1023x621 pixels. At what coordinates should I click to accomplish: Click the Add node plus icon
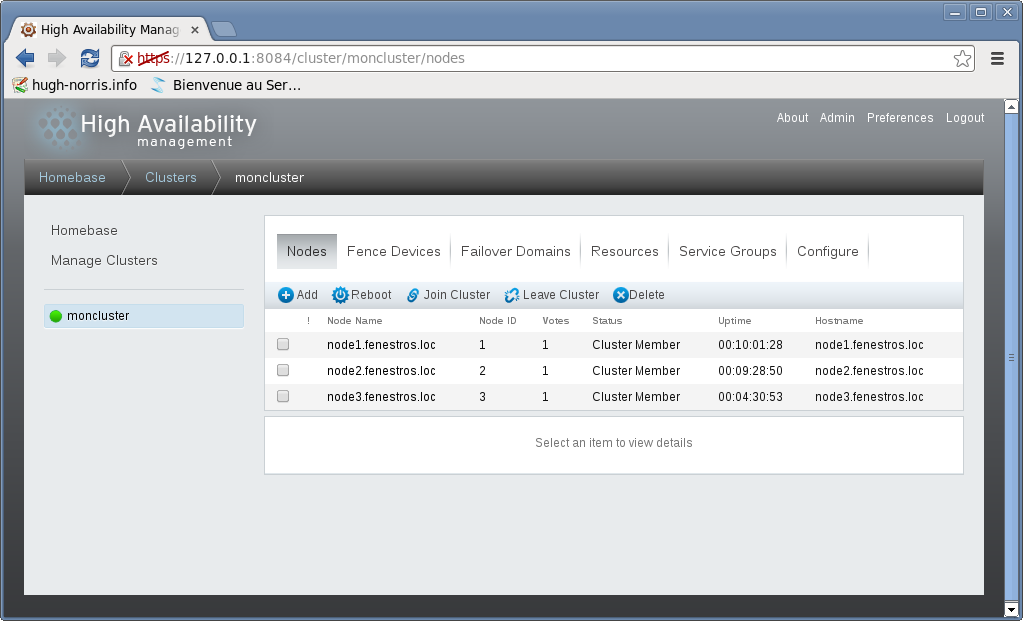click(286, 295)
